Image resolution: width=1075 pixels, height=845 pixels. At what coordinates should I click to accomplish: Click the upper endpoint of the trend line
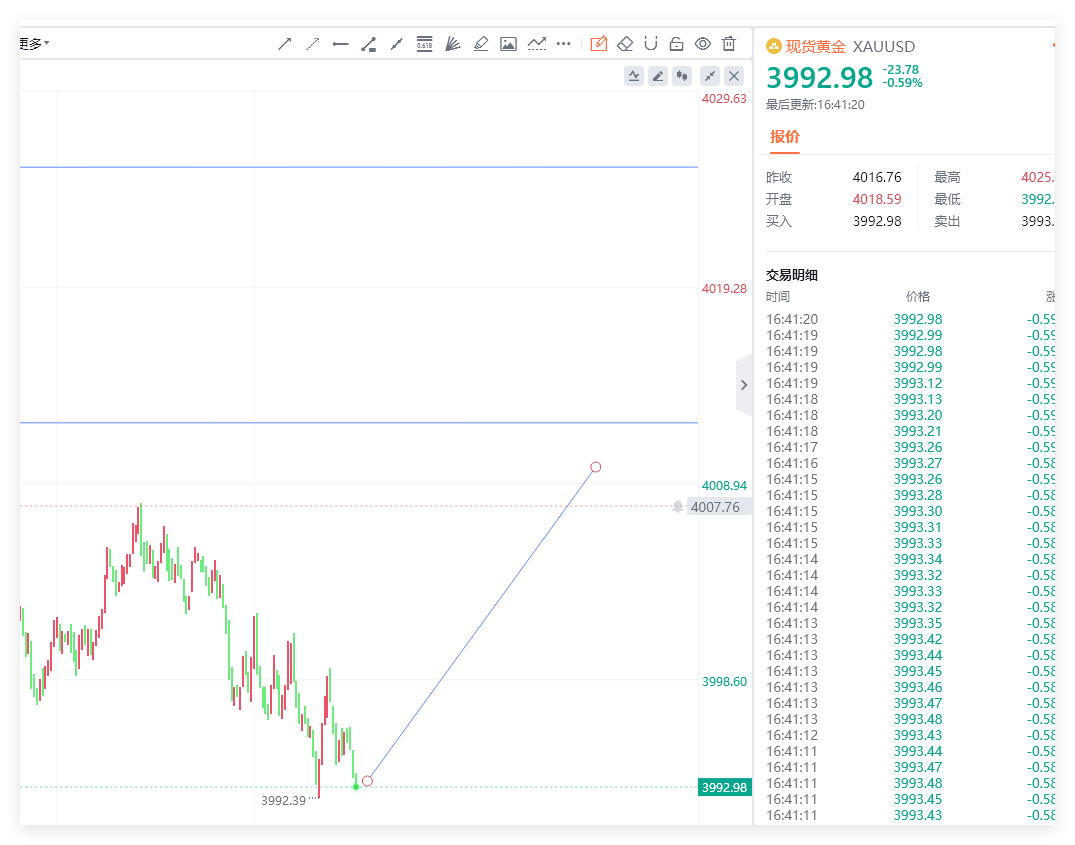click(596, 467)
